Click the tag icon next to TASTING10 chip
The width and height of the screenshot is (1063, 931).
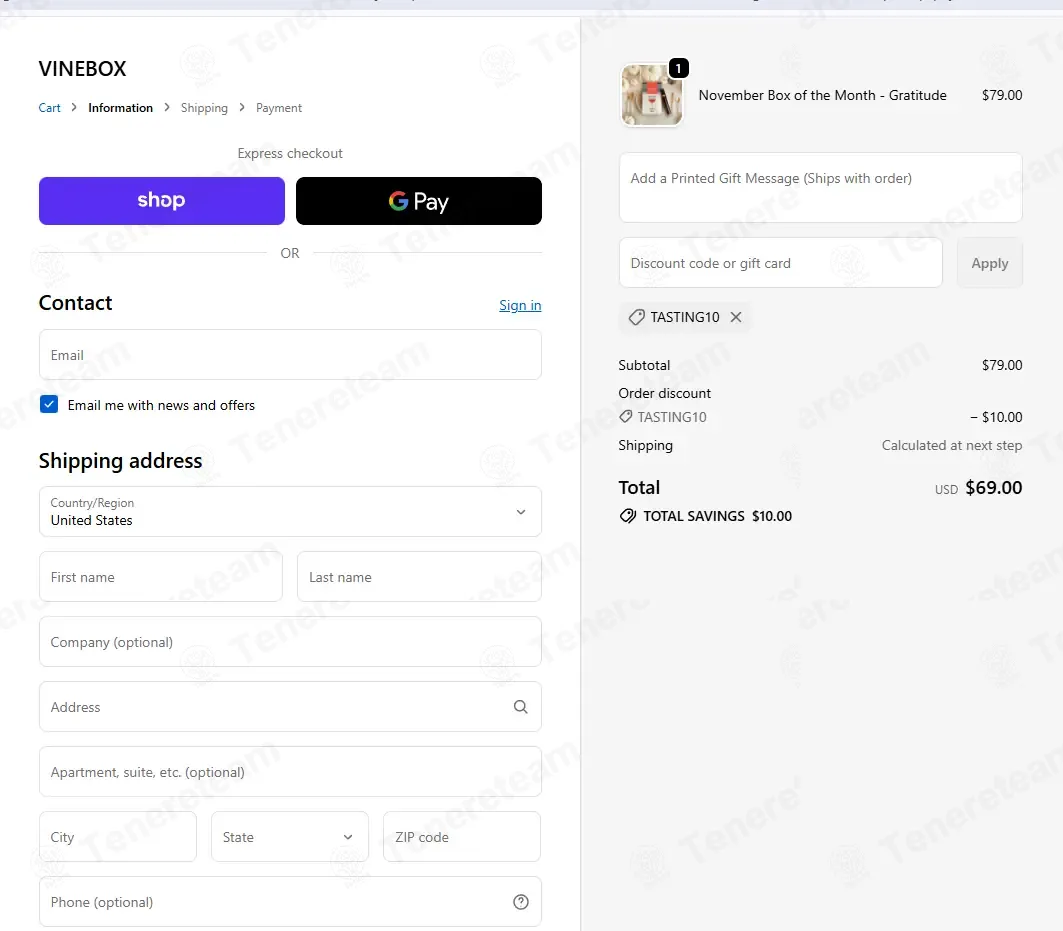click(637, 317)
